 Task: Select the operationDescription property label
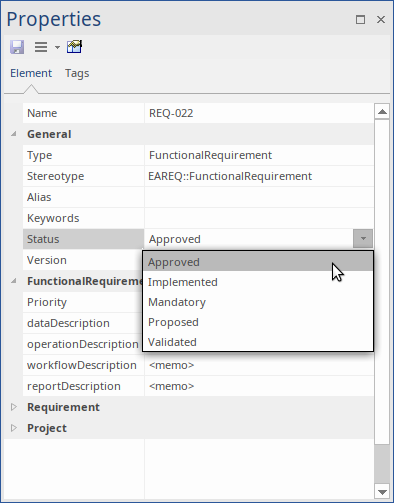coord(83,344)
